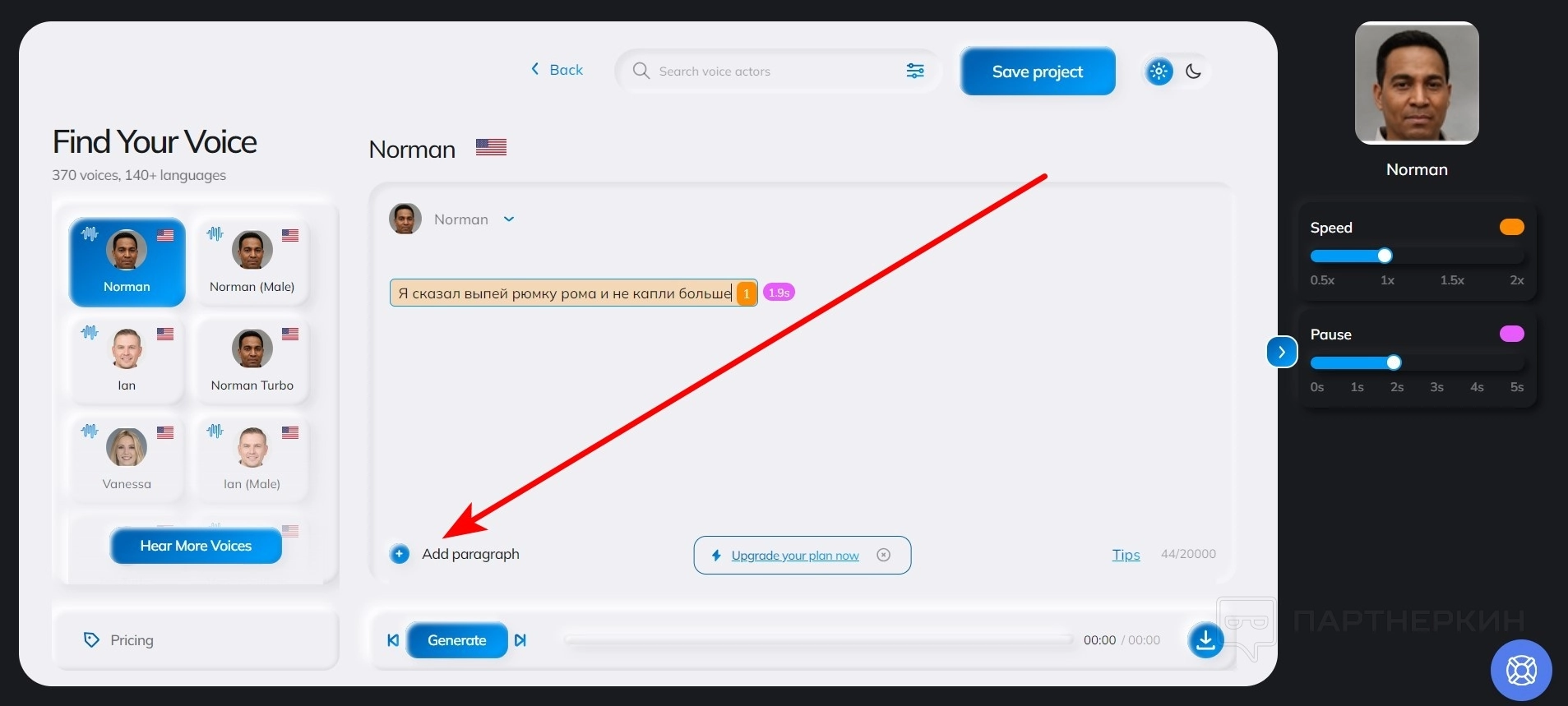Toggle the orange Speed indicator

click(1511, 227)
